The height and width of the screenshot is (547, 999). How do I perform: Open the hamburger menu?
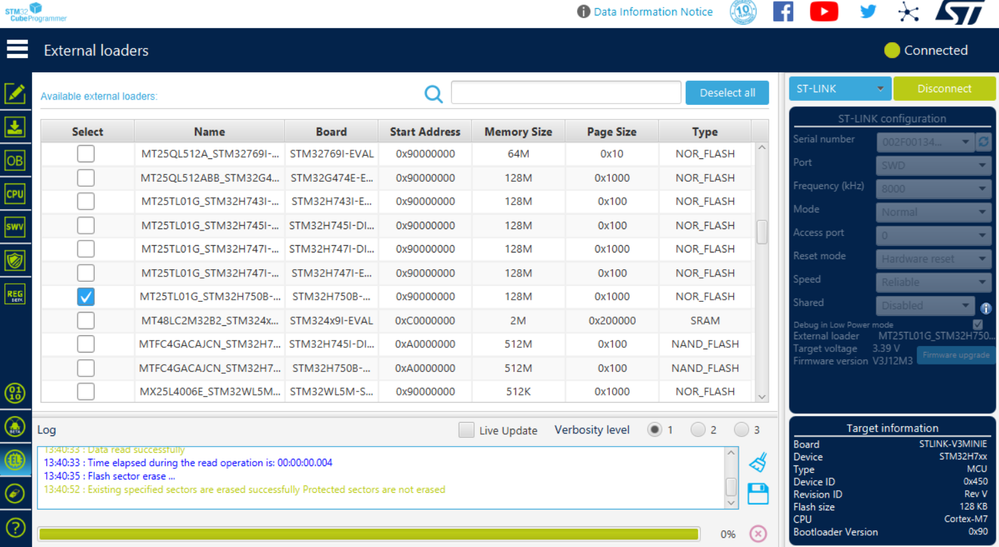[x=17, y=49]
